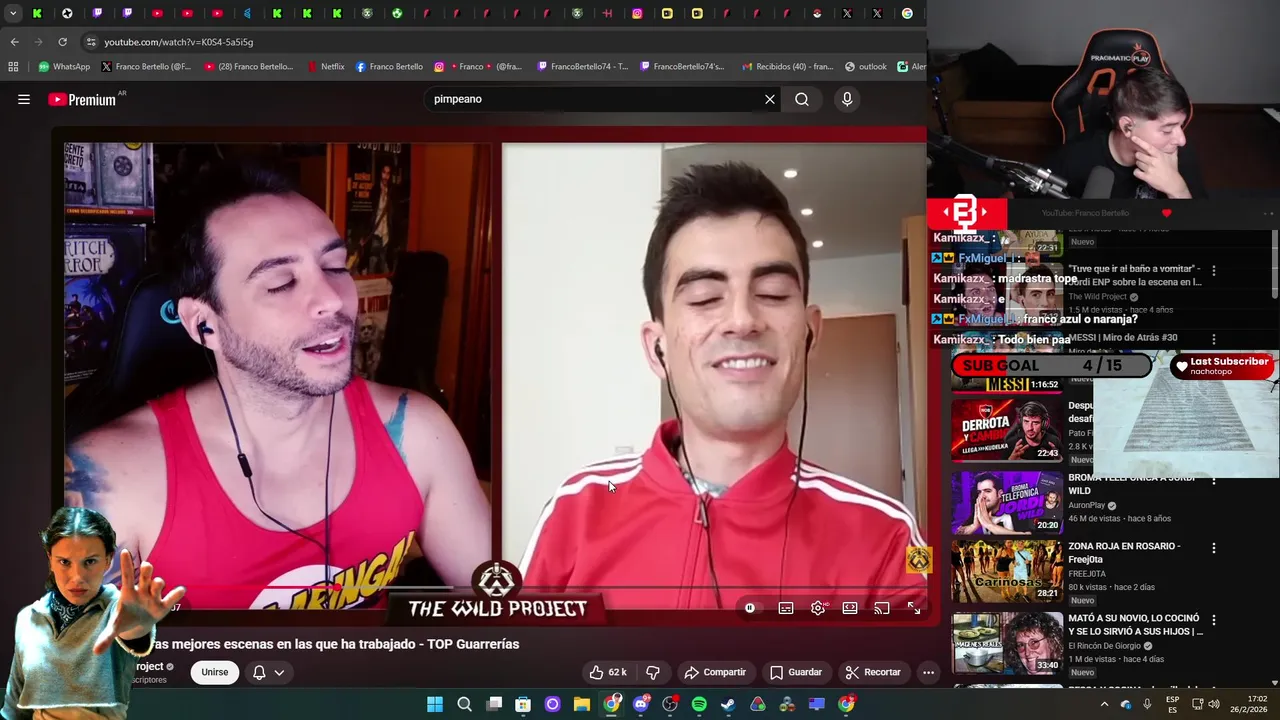Screen dimensions: 1280x720
Task: Open Steam from taskbar
Action: pyautogui.click(x=728, y=704)
